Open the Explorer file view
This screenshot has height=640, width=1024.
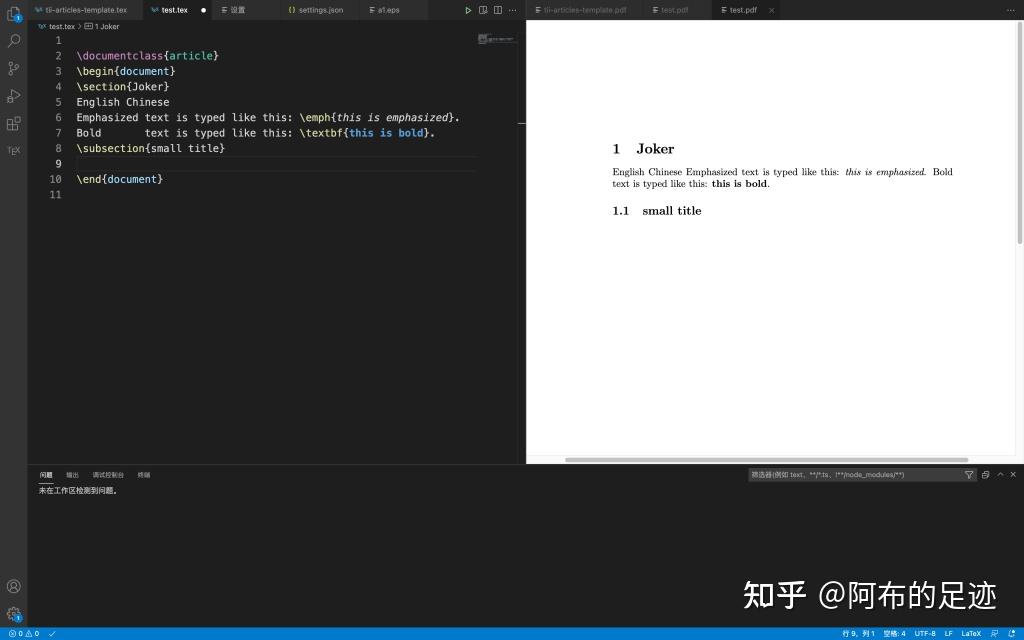click(x=13, y=14)
